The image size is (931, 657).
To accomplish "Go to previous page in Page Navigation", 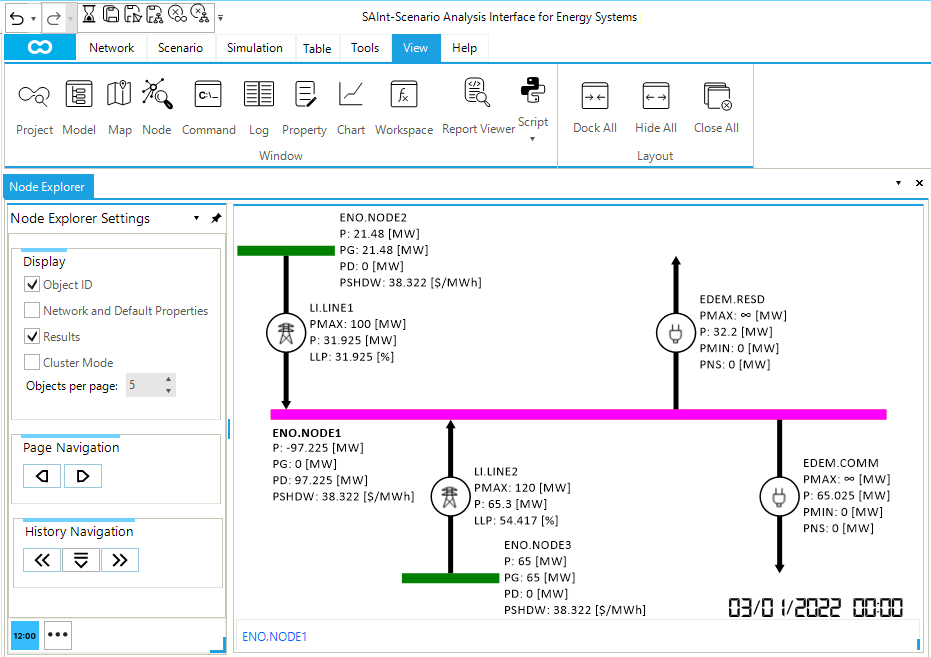I will point(42,476).
